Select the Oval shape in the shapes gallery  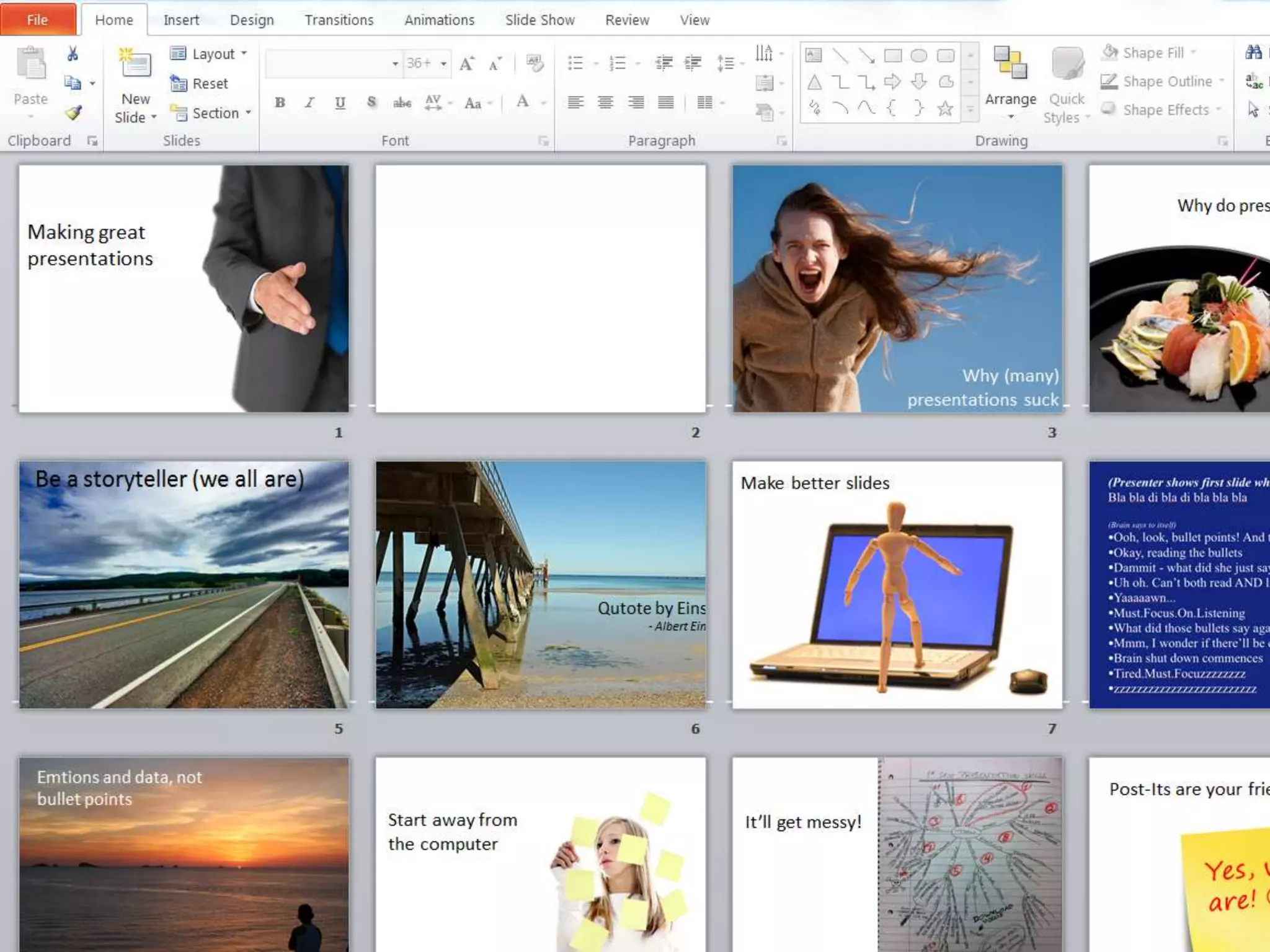point(918,56)
